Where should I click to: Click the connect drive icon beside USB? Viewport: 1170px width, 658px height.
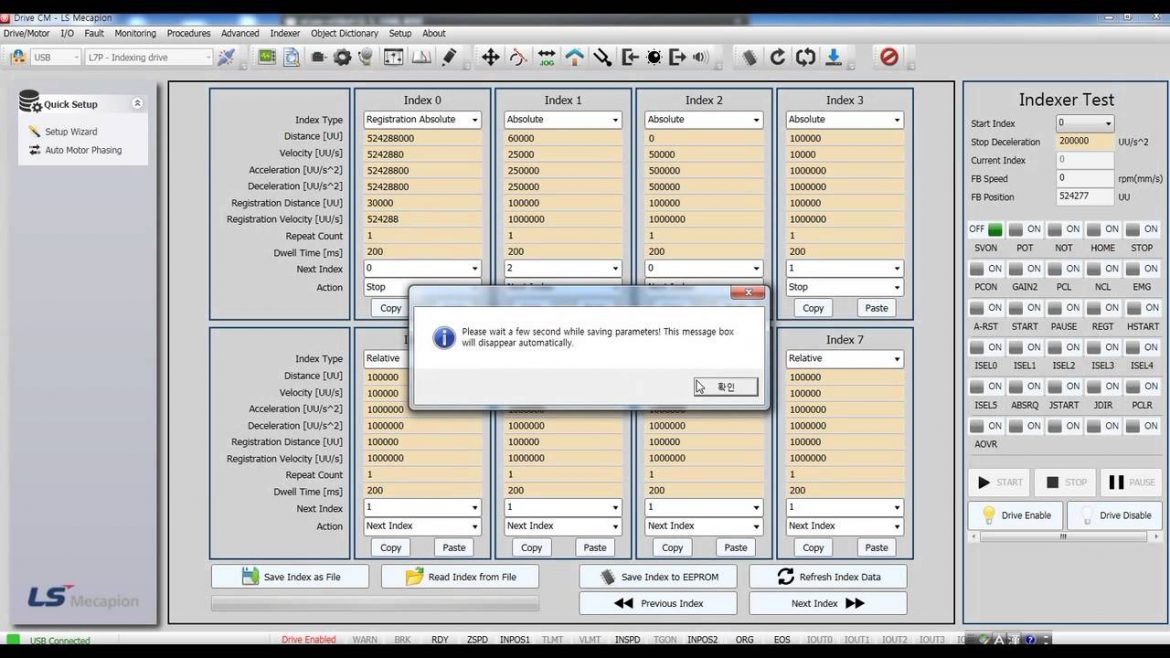point(18,57)
